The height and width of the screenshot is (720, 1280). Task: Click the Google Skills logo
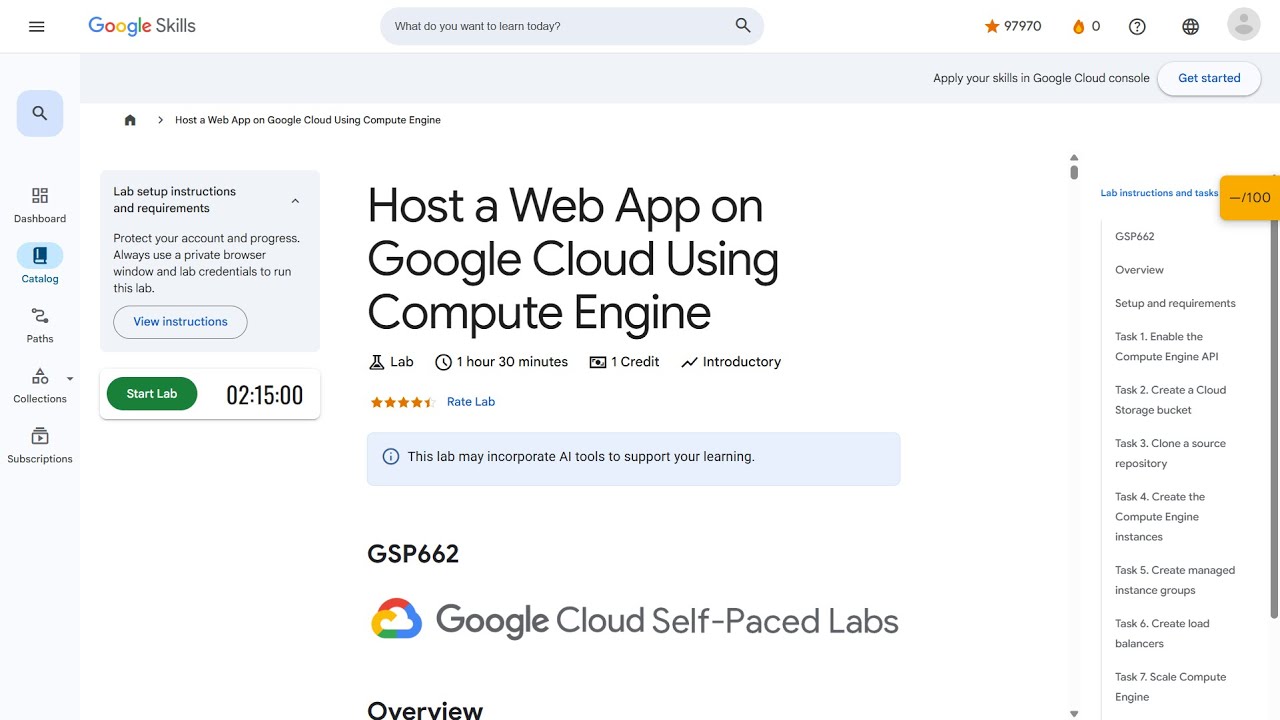(142, 26)
